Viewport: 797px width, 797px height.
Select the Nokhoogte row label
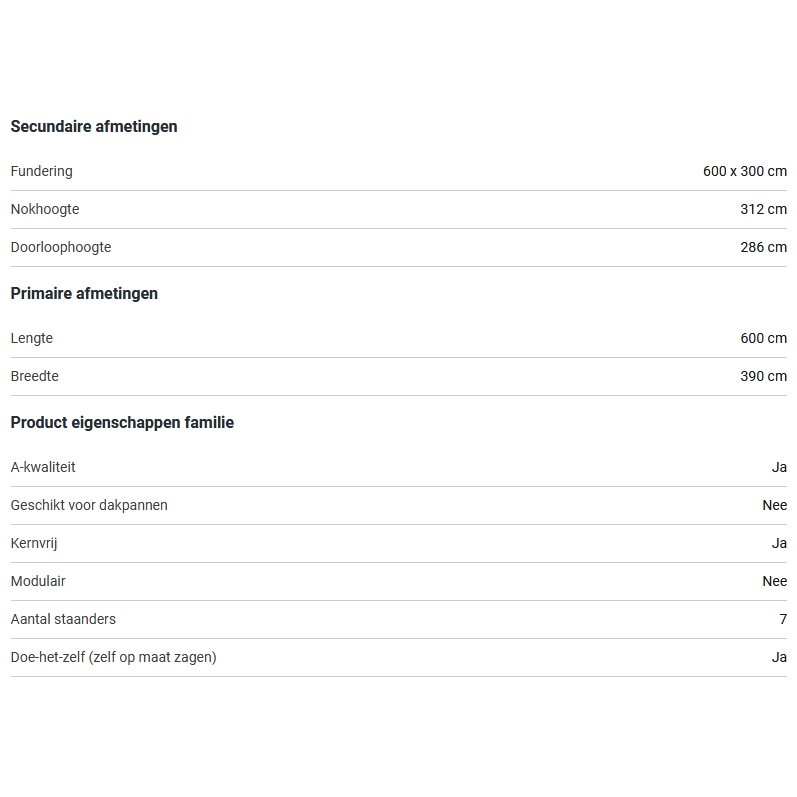(44, 209)
